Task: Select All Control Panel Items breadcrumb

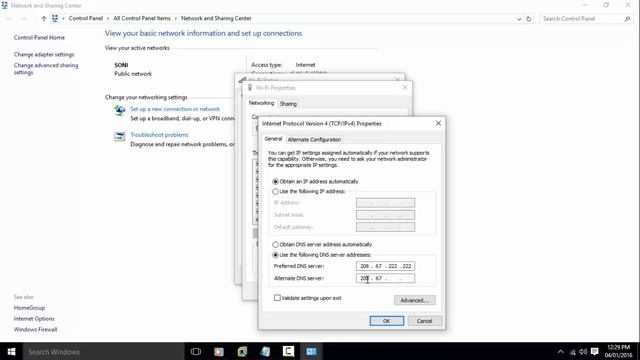Action: [142, 18]
